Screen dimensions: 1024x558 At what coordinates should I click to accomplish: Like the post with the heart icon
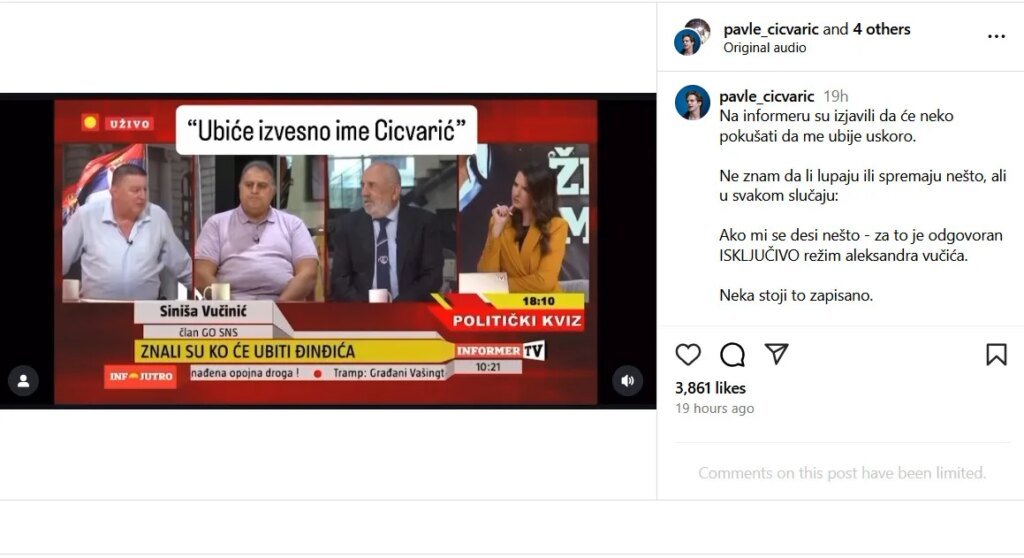688,355
